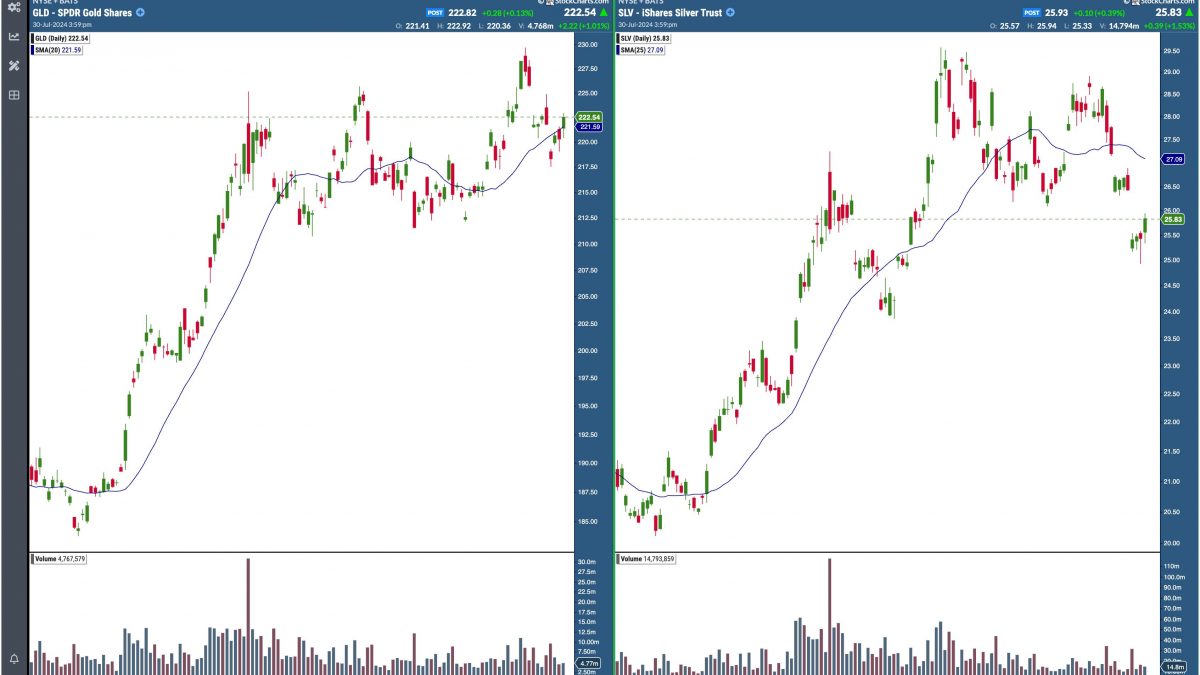This screenshot has height=675, width=1200.
Task: Click the 27.09 SMA tag on SLV axis
Action: tap(1175, 158)
